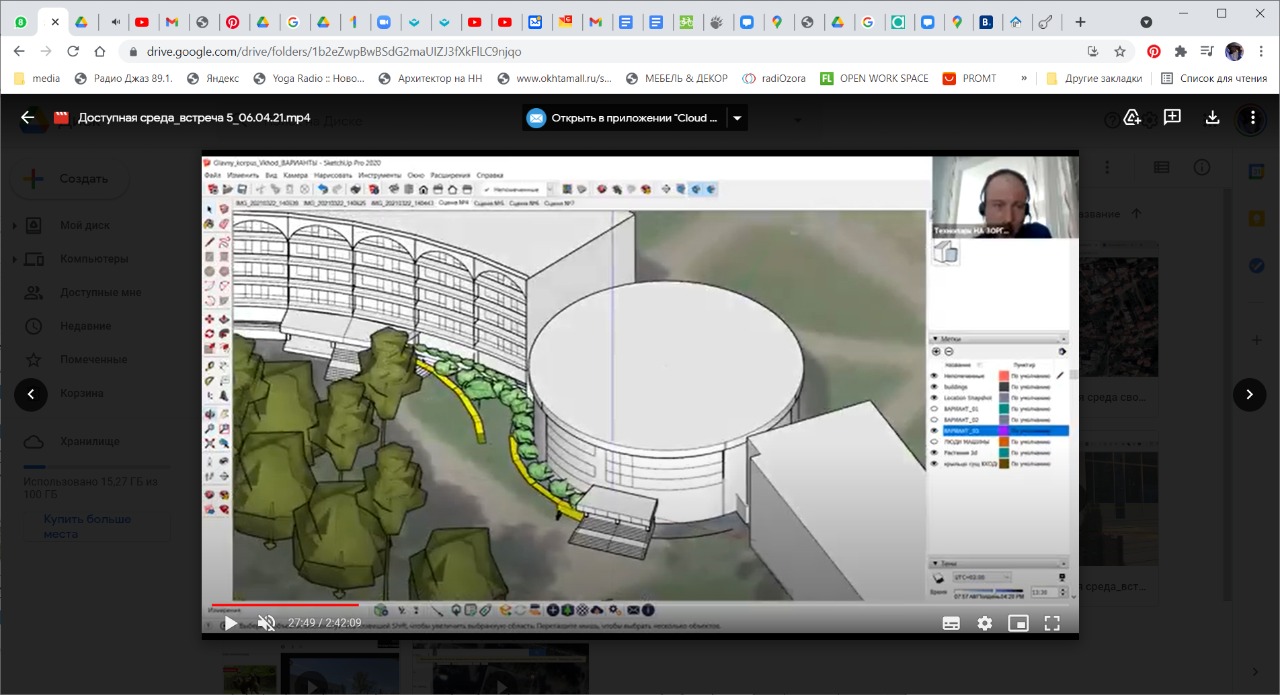The height and width of the screenshot is (695, 1280).
Task: Click the 27:49 / 2:42:09 time display
Action: coord(325,623)
